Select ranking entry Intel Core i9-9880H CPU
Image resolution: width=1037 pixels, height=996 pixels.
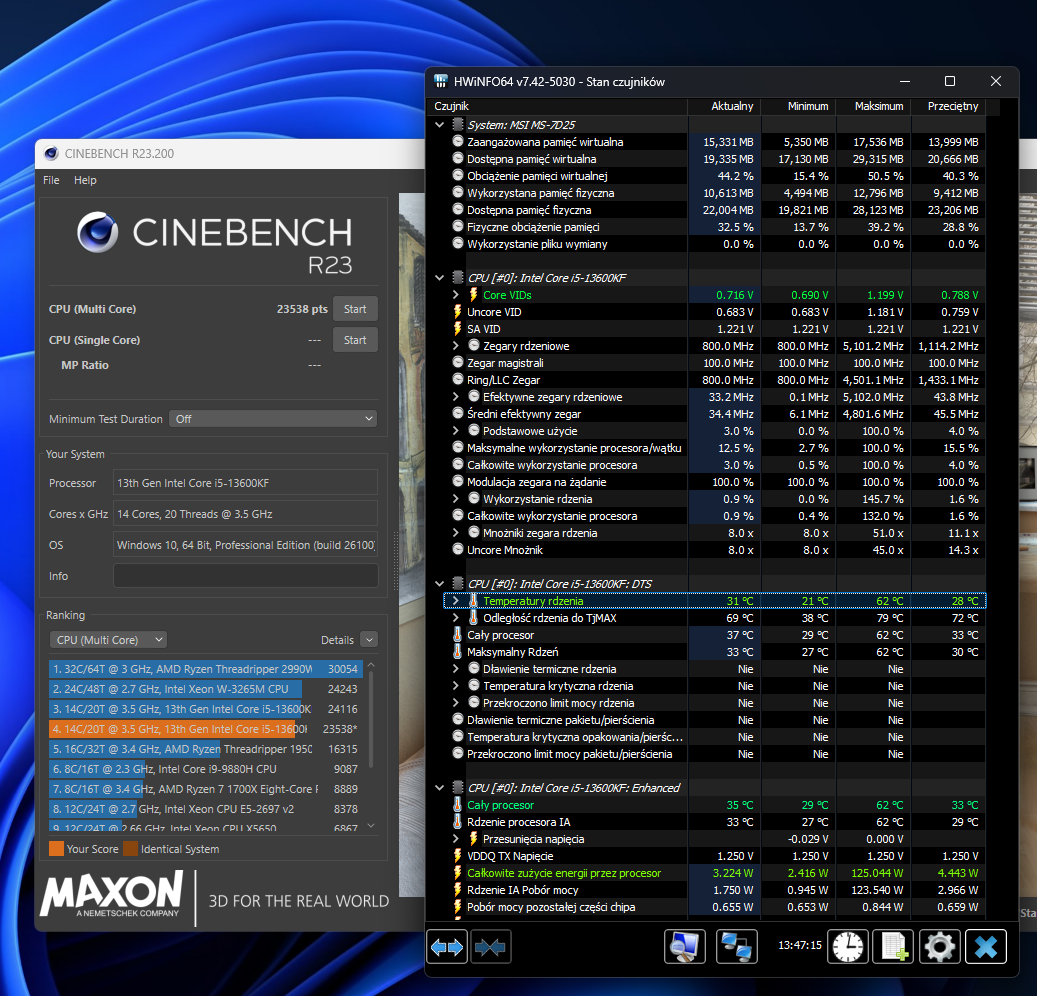(206, 769)
